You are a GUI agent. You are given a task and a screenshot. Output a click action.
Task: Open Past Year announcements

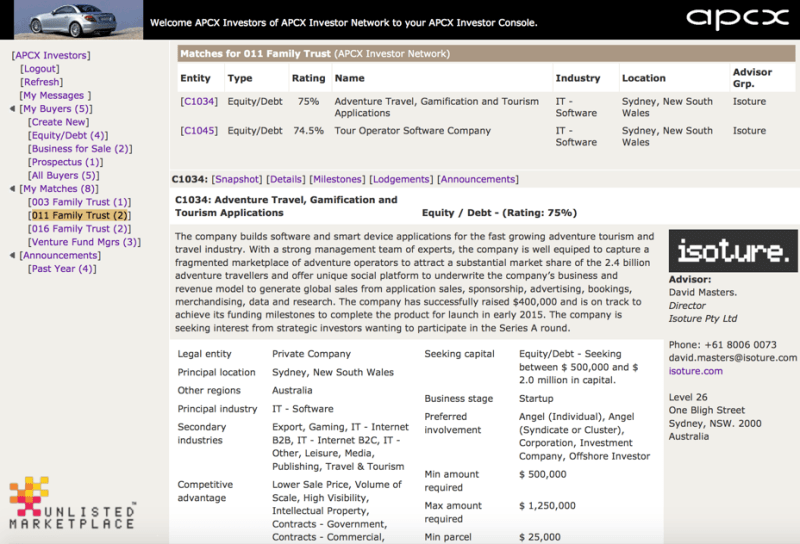(x=62, y=269)
